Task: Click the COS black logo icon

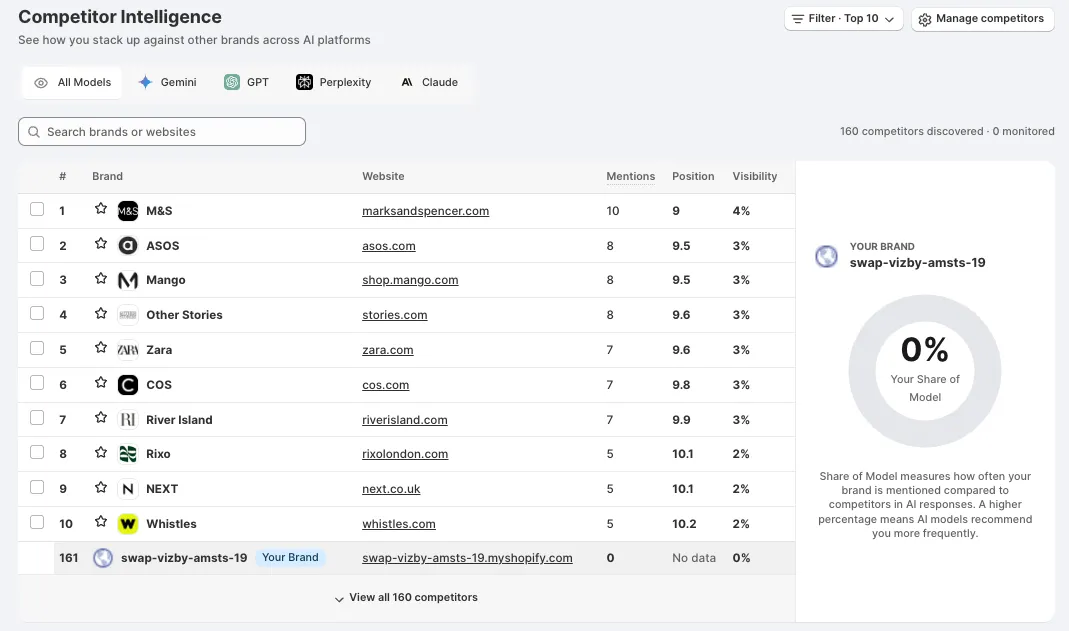Action: (127, 384)
